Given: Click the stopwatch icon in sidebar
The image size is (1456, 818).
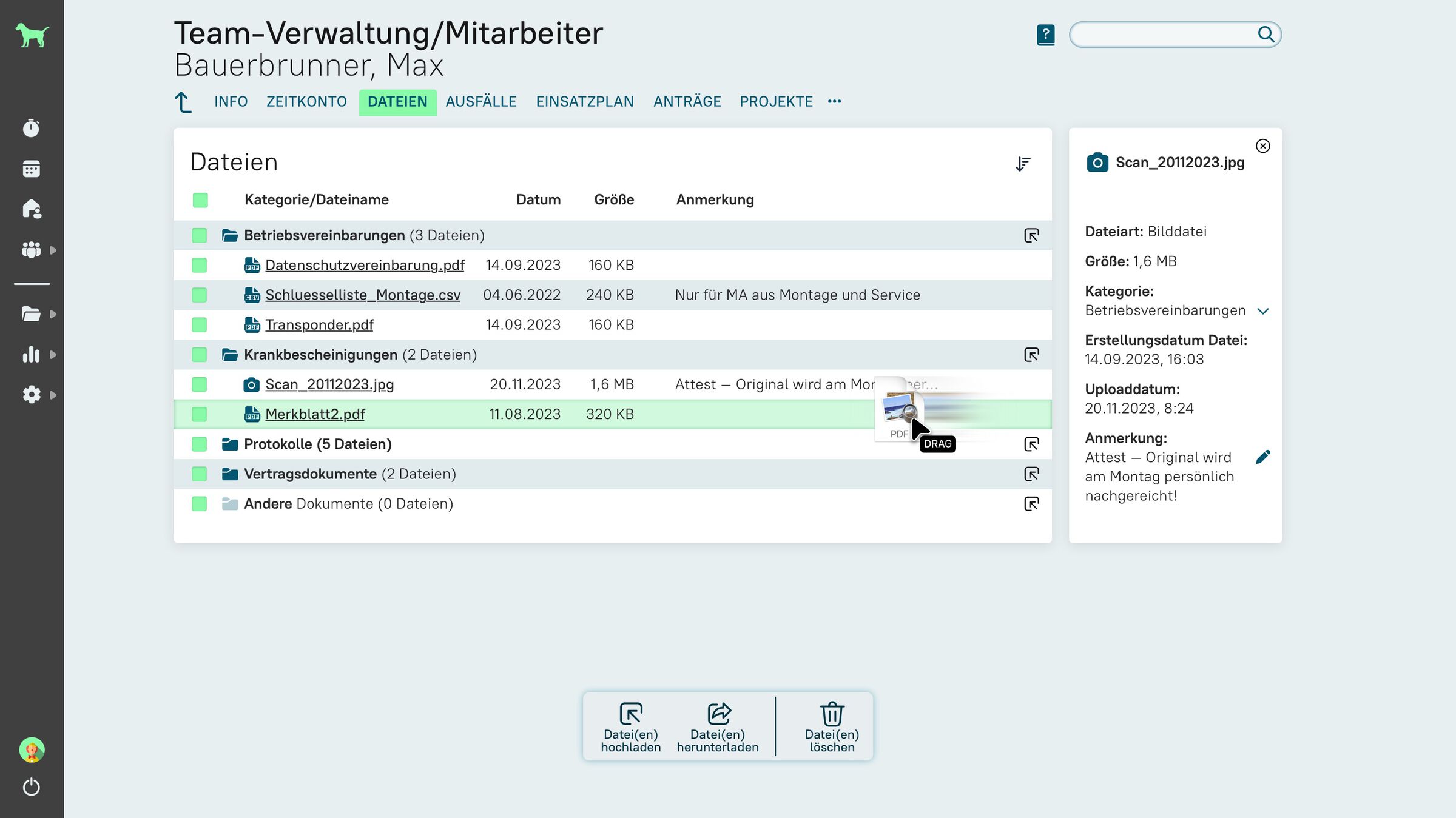Looking at the screenshot, I should [31, 129].
